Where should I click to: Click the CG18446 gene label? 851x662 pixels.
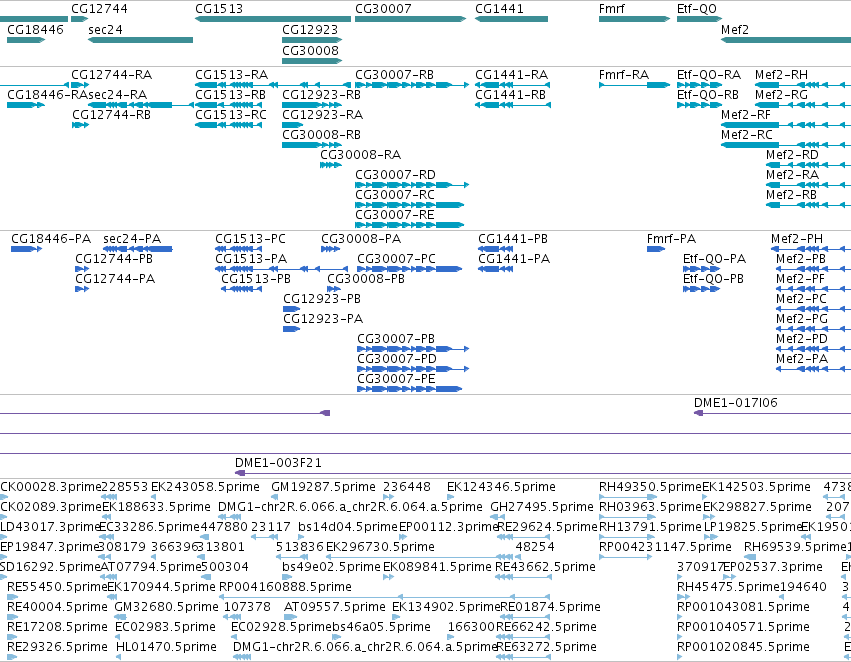(35, 29)
